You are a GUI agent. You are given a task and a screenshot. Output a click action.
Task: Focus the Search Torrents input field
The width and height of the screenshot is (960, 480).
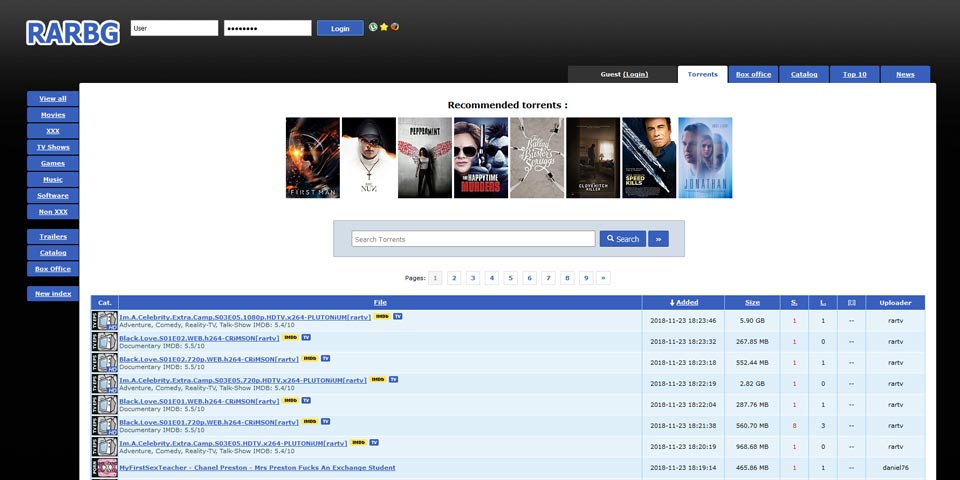coord(473,239)
